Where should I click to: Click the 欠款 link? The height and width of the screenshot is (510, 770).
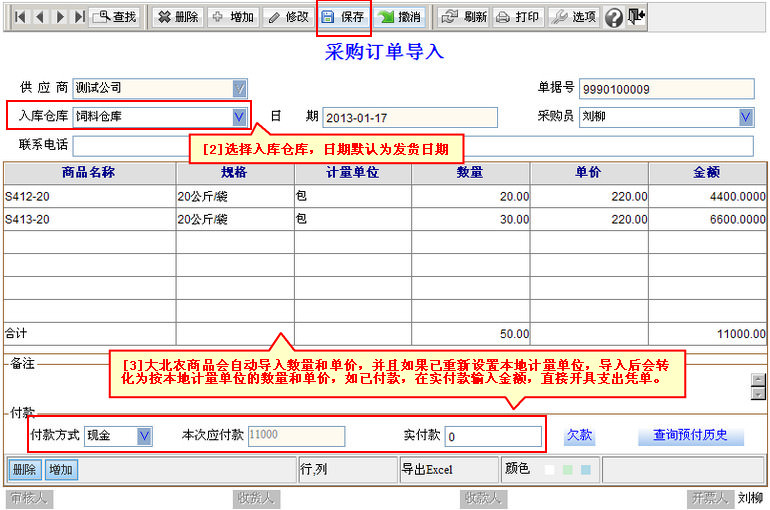(579, 436)
